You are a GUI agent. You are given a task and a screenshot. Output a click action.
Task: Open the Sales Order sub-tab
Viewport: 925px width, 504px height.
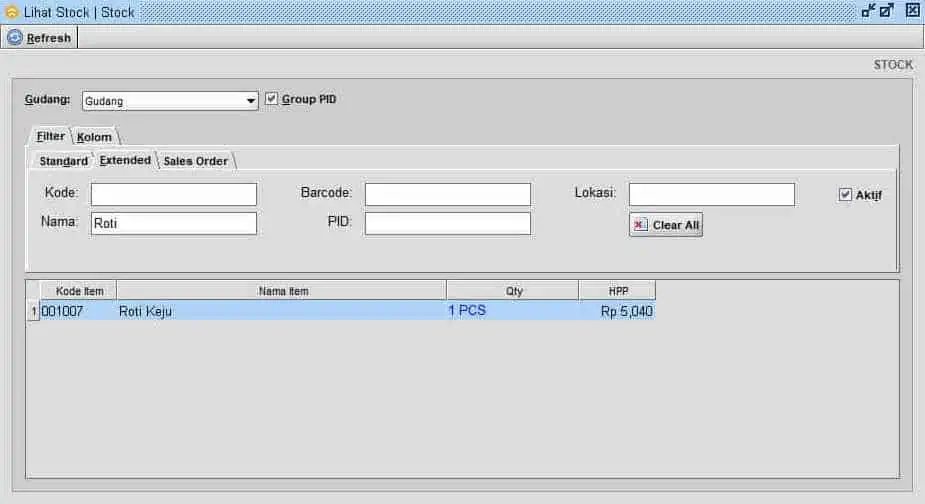coord(195,161)
